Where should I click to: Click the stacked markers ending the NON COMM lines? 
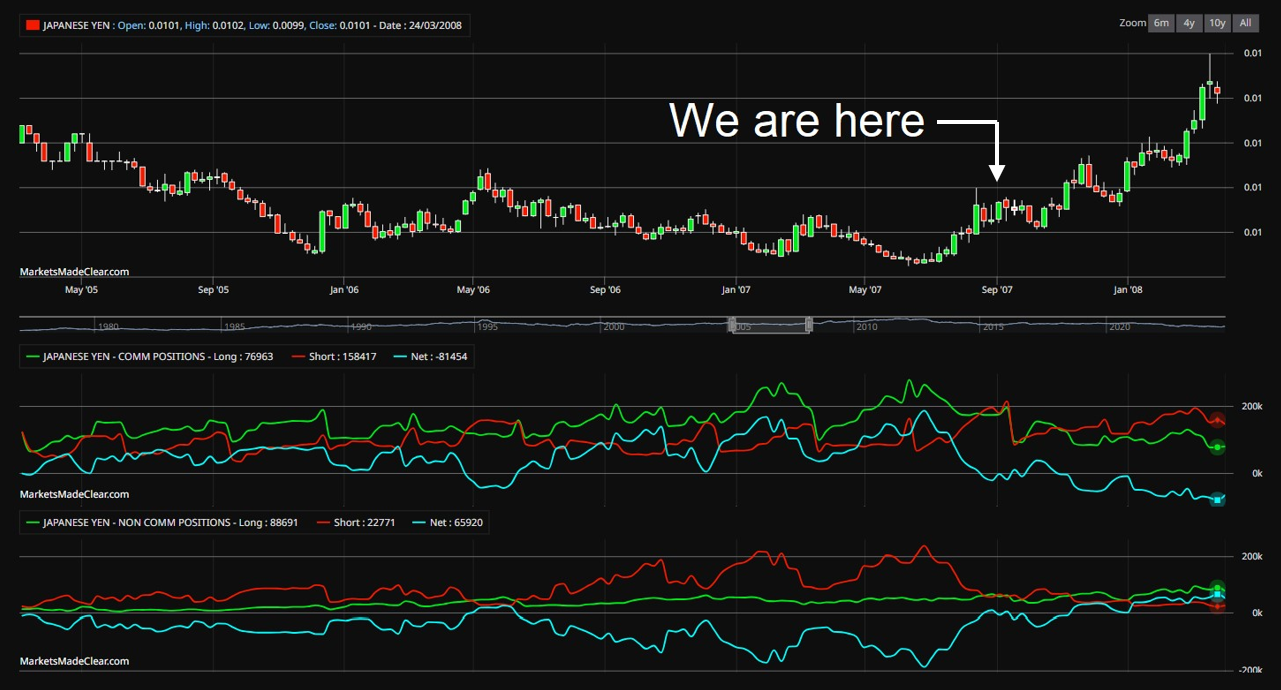[x=1216, y=593]
